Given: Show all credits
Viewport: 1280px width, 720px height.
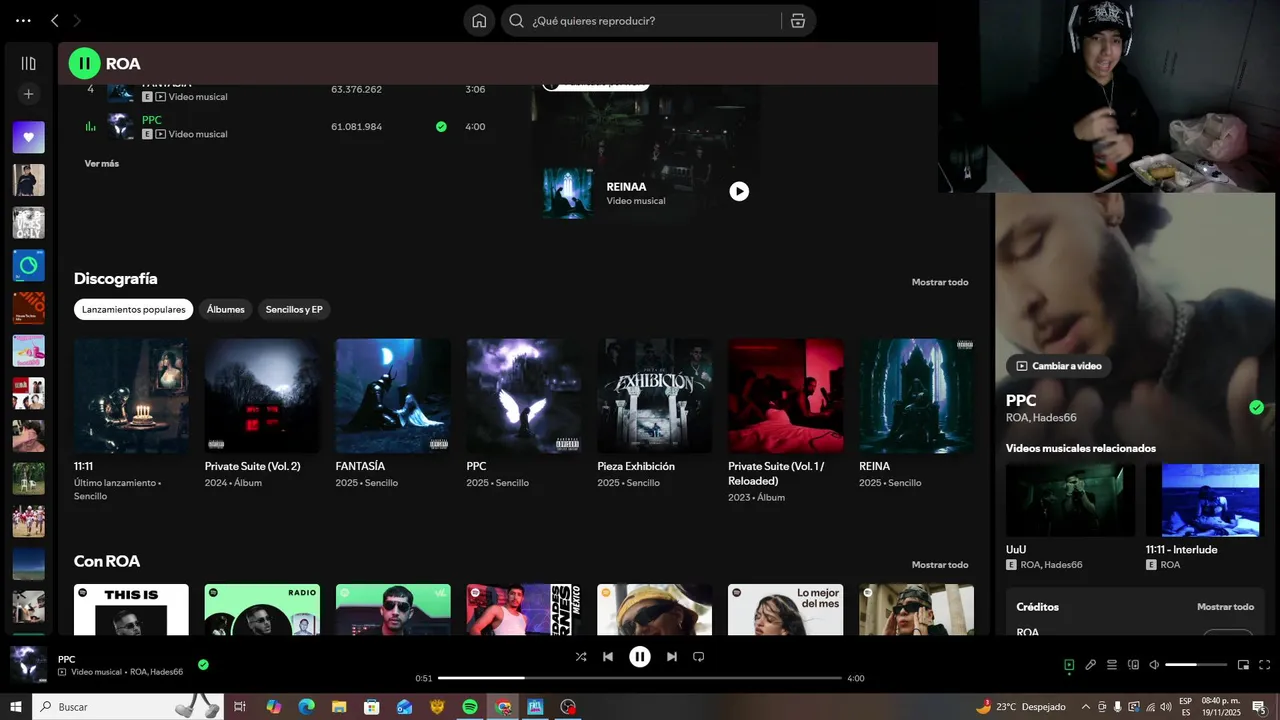Looking at the screenshot, I should (x=1225, y=607).
